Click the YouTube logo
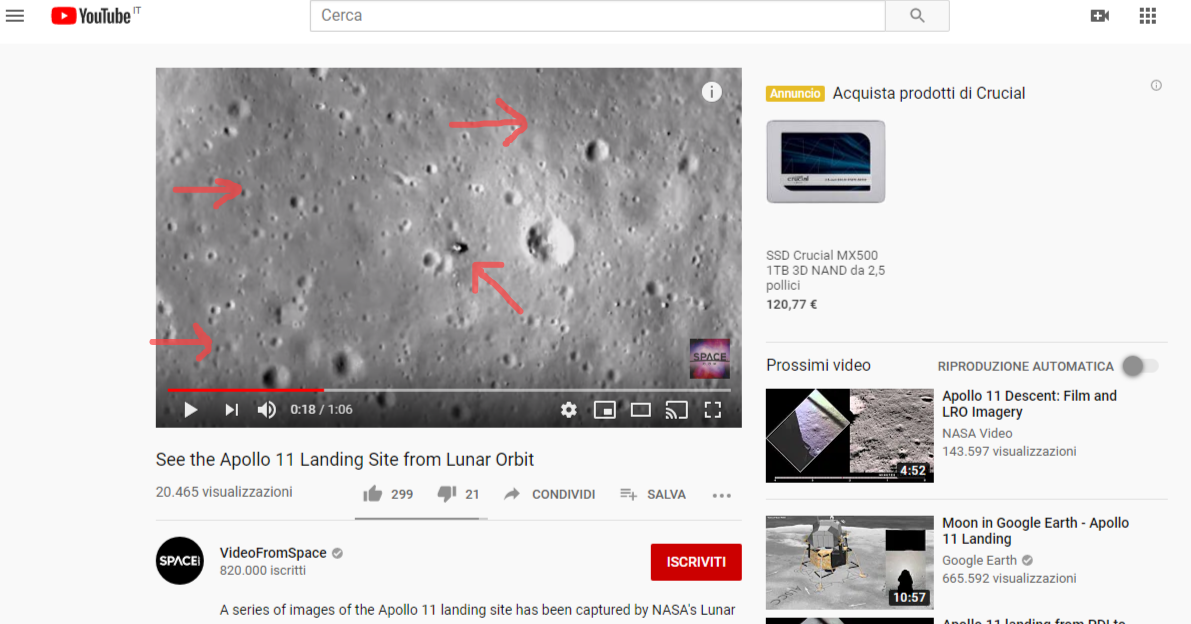This screenshot has width=1191, height=624. click(x=91, y=15)
